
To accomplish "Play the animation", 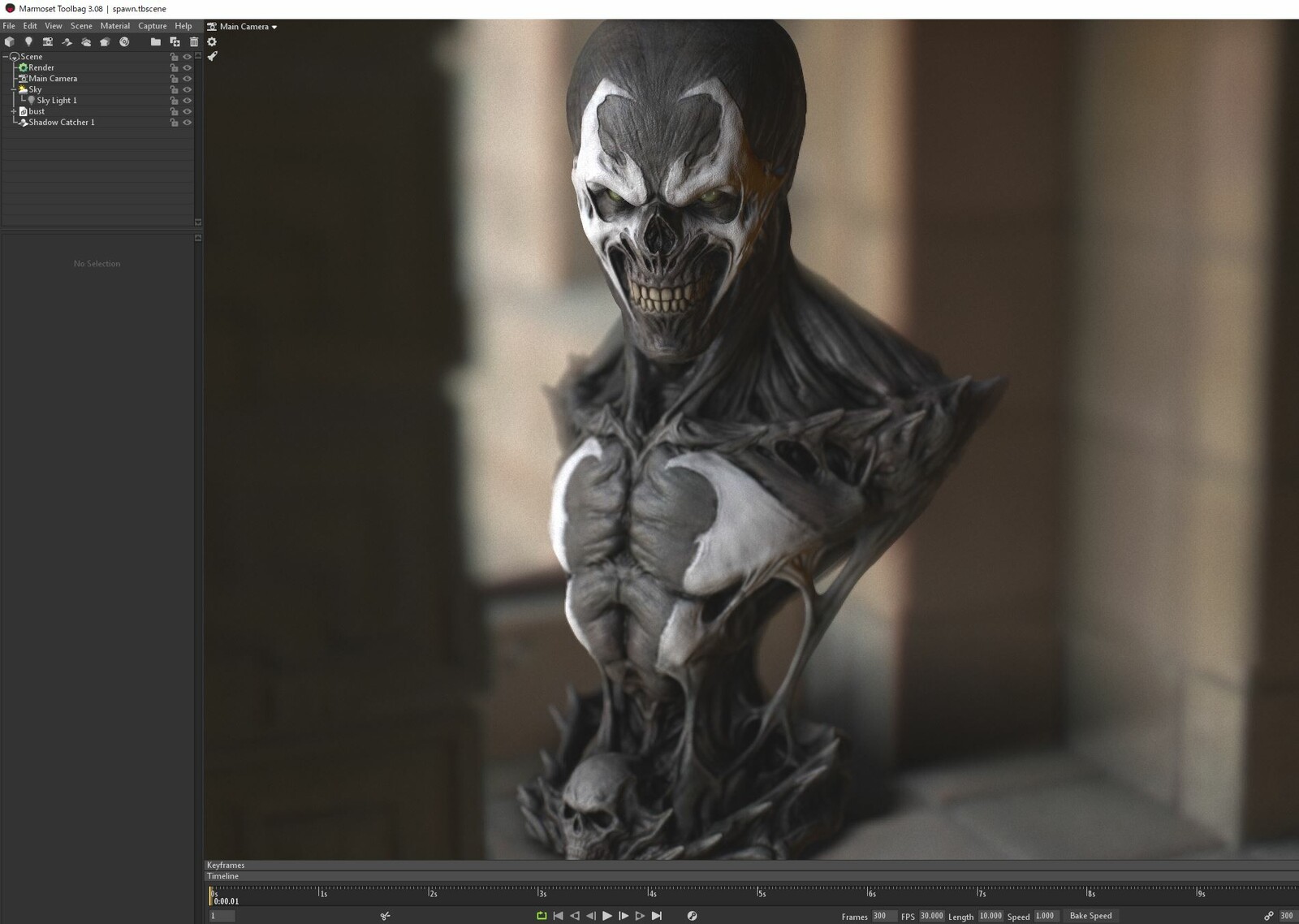I will click(607, 916).
